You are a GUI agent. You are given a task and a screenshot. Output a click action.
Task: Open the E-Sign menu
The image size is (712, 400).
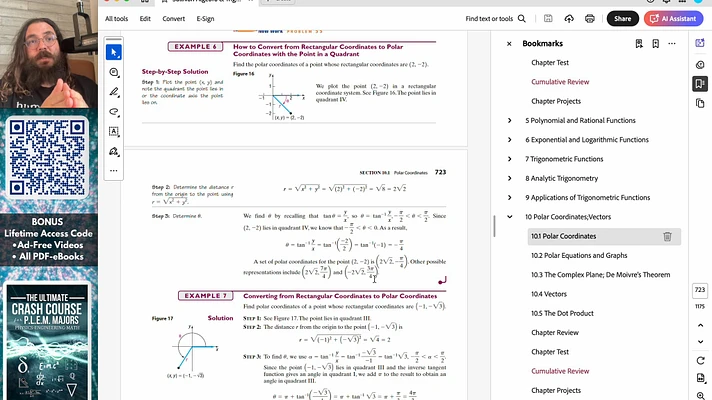click(x=205, y=19)
